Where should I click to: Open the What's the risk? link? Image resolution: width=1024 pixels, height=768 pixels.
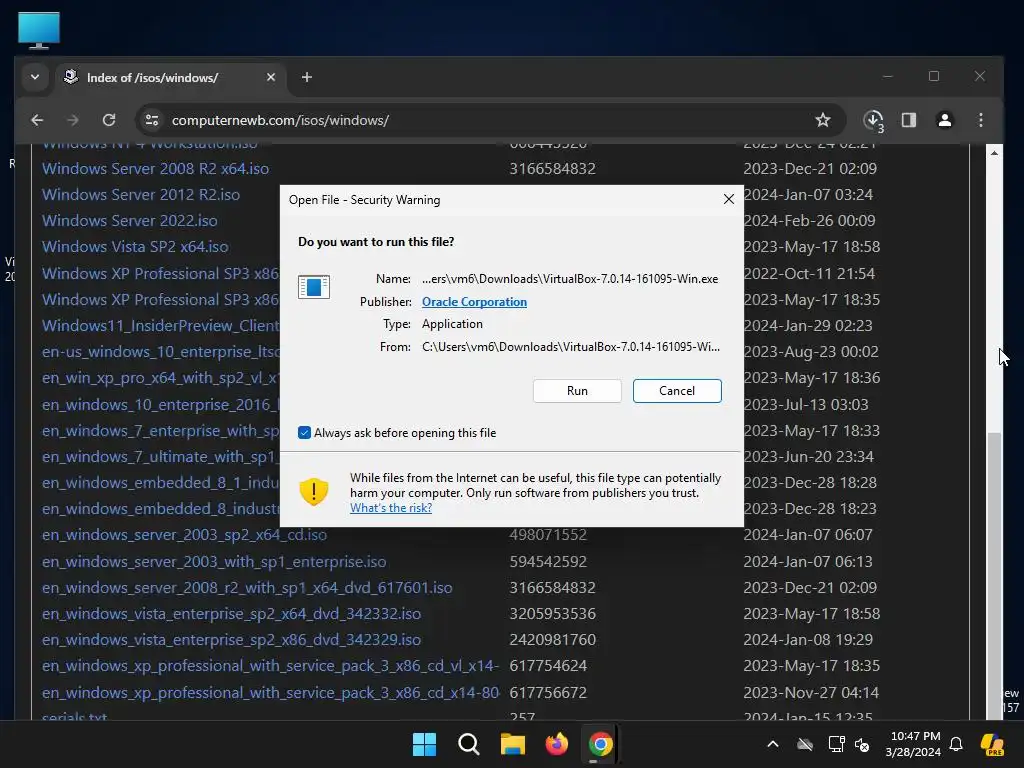coord(391,507)
